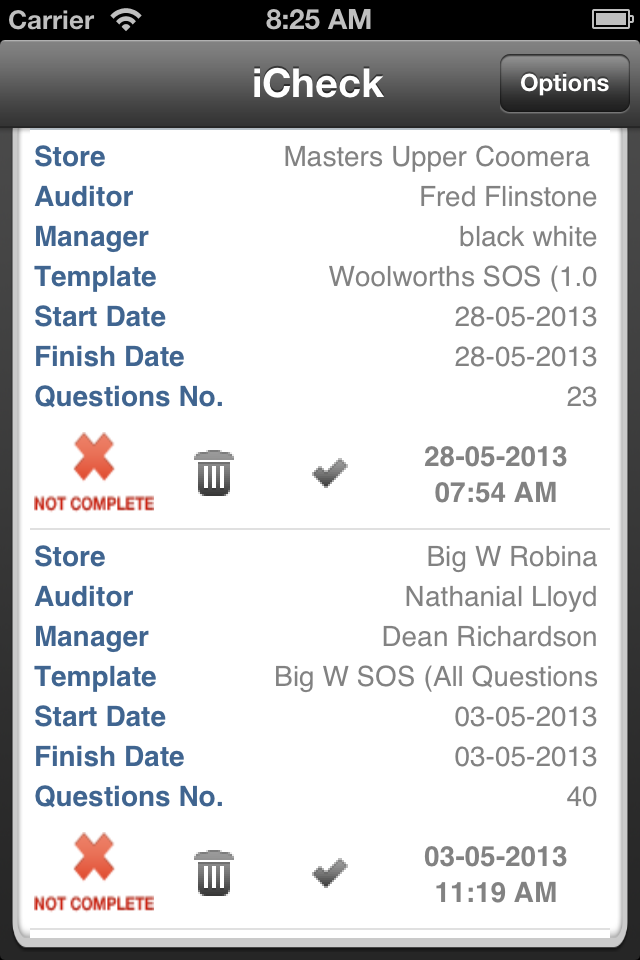Screen dimensions: 640x960
Task: Tap red X status for Big W Robina
Action: [94, 872]
